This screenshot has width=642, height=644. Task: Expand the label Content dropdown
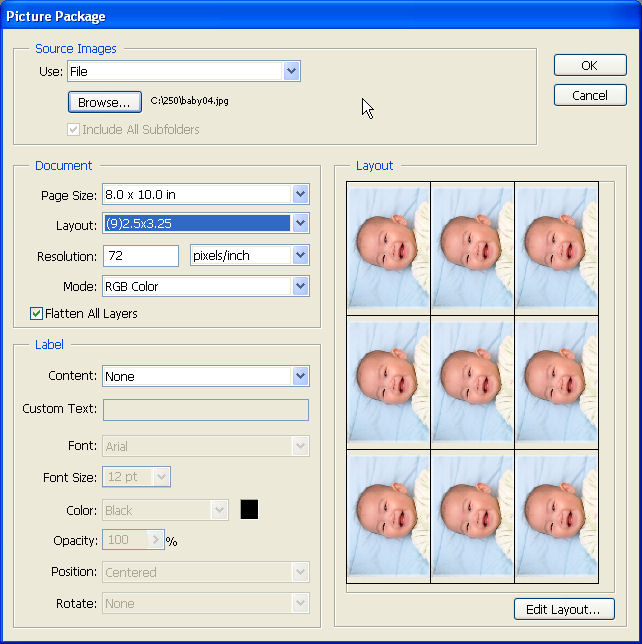pyautogui.click(x=300, y=377)
